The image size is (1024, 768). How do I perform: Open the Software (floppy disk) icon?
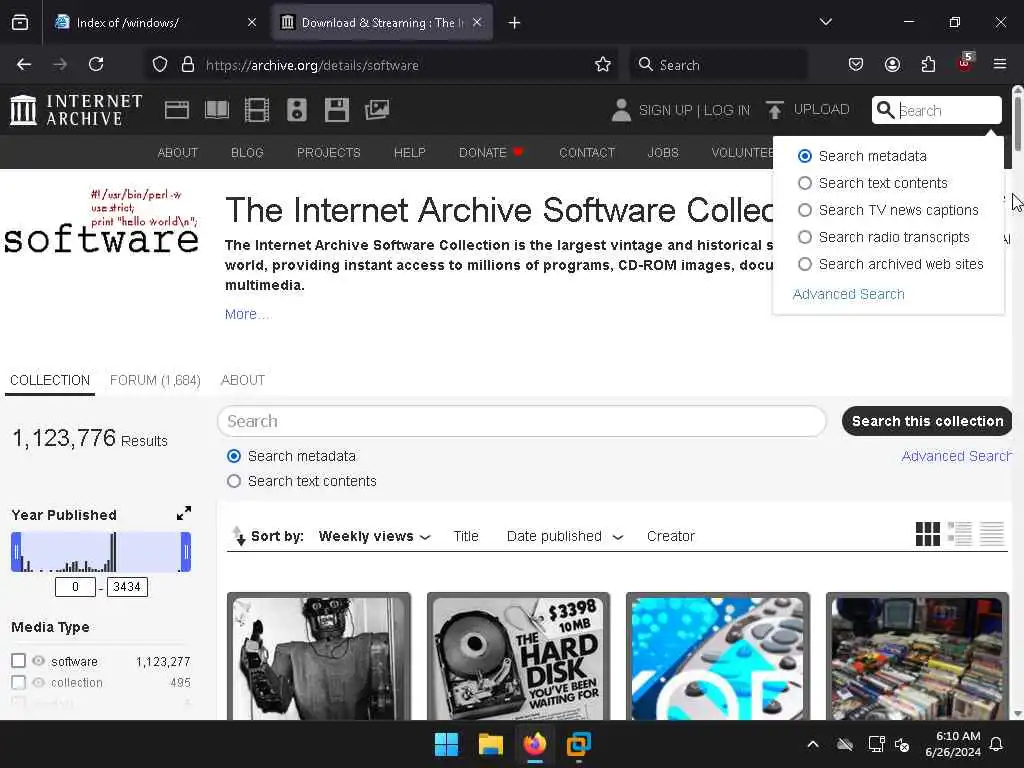pyautogui.click(x=337, y=110)
